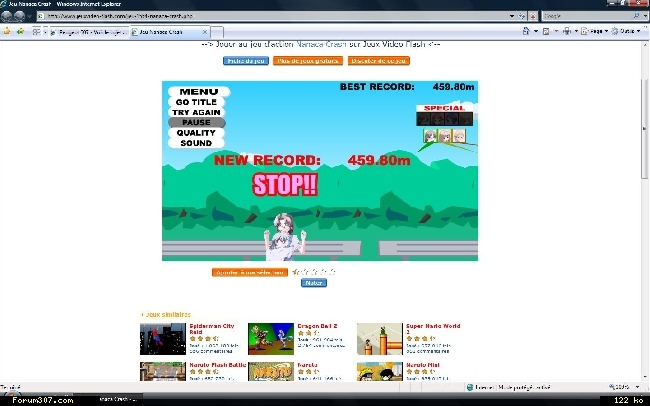Open the recent pages dropdown next to Forward
This screenshot has width=650, height=406.
coord(29,17)
